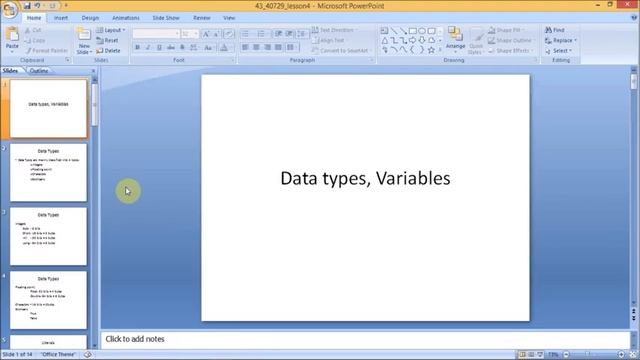
Task: Click the Grow Font icon
Action: pos(206,34)
